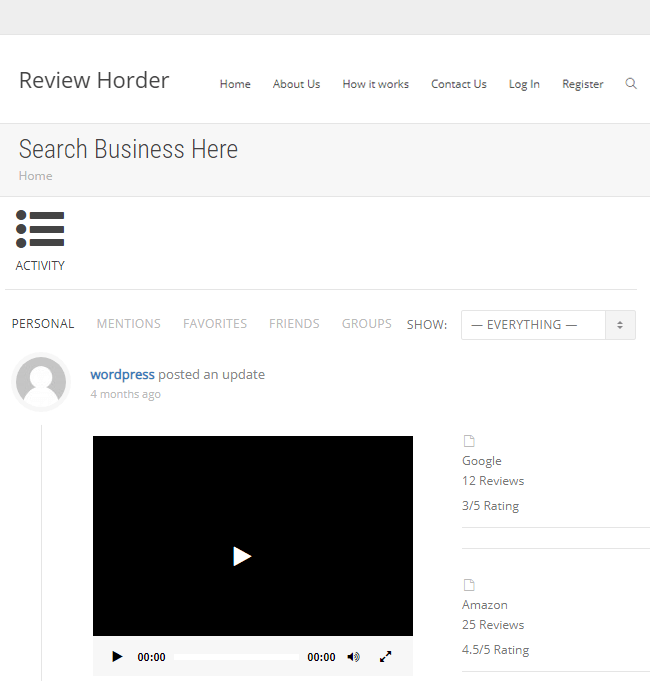Select the Personal activity tab
The image size is (650, 700).
coord(43,324)
